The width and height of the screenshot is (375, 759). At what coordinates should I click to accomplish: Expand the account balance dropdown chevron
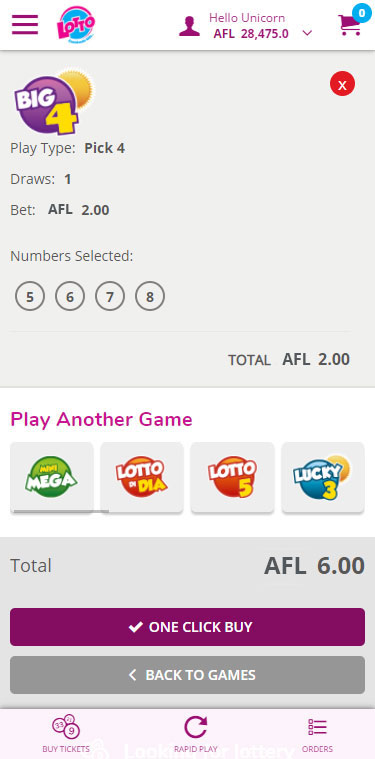pyautogui.click(x=307, y=33)
